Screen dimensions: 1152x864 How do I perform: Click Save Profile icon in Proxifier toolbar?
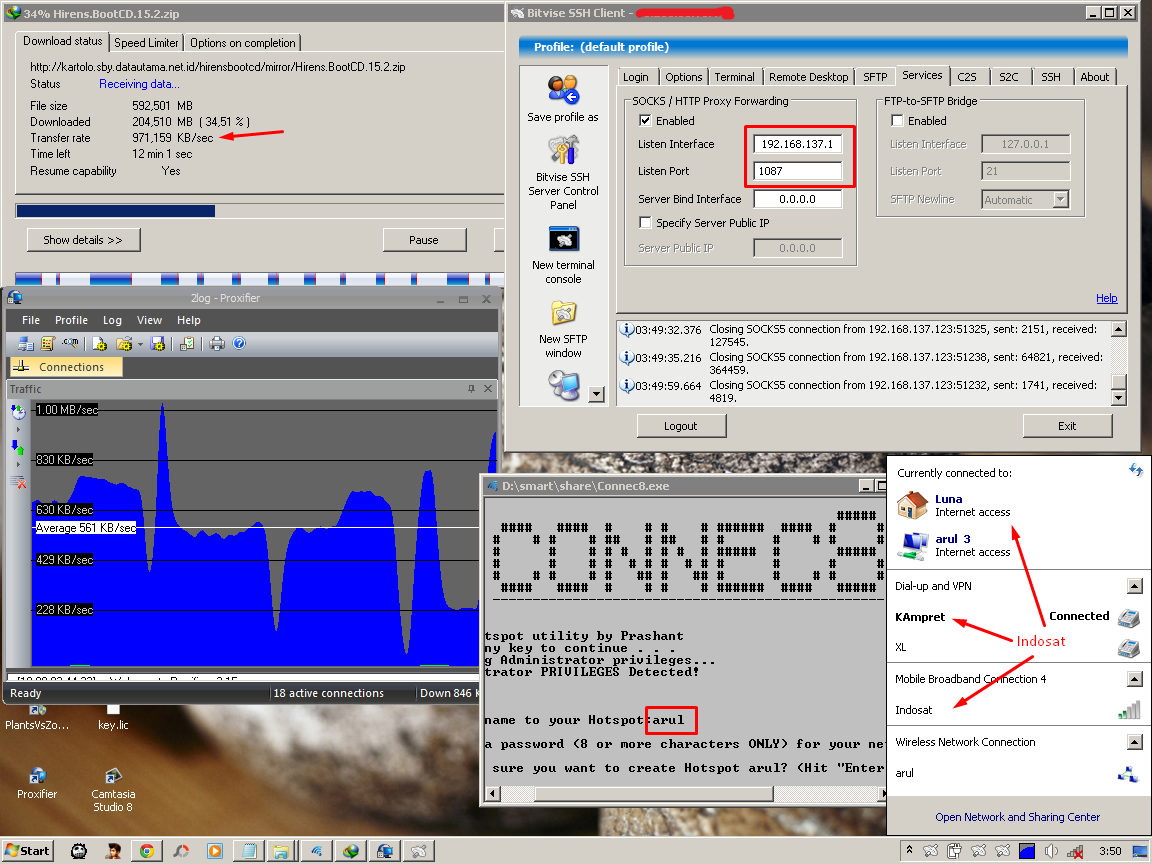tap(158, 343)
